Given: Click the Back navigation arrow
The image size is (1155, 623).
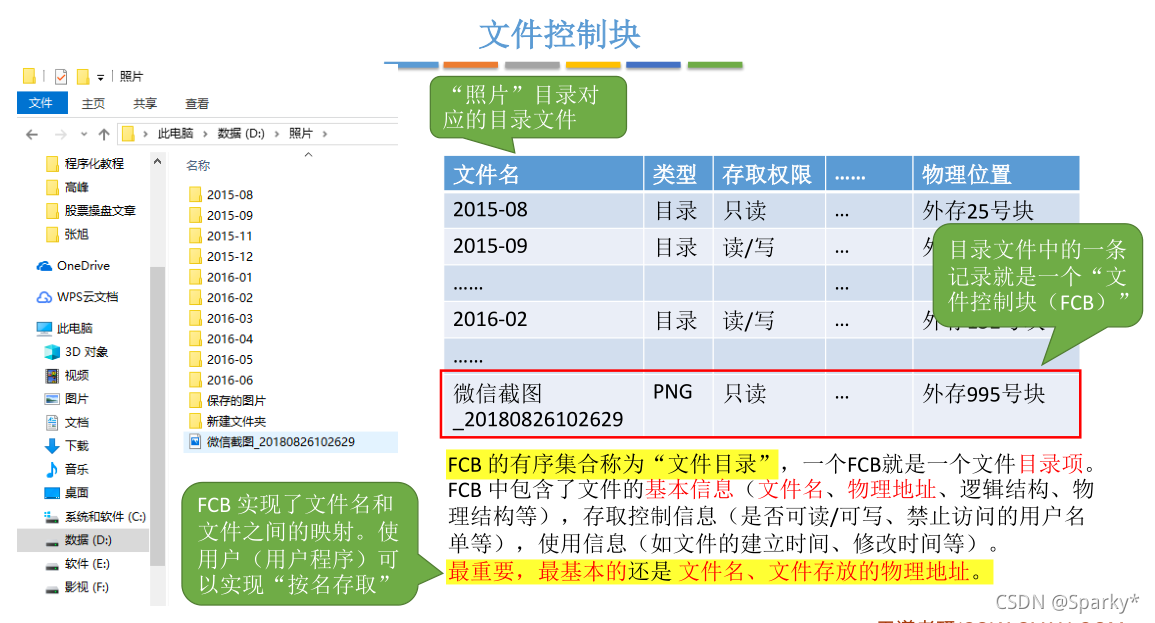Looking at the screenshot, I should (x=32, y=134).
